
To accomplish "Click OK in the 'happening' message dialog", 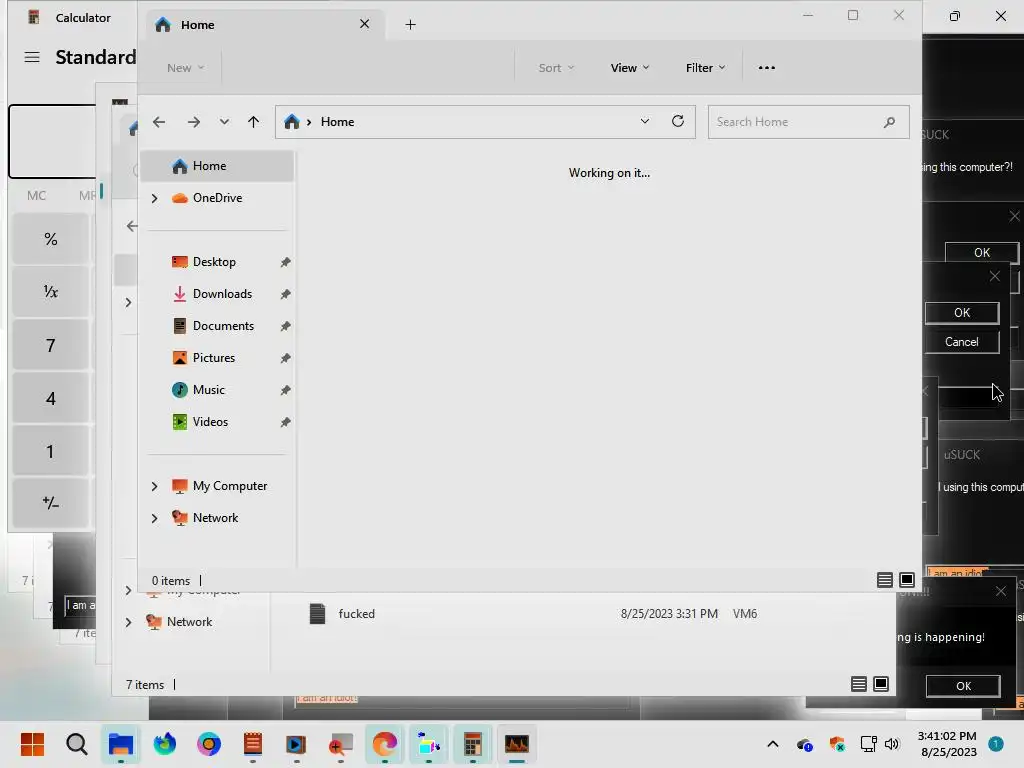I will [963, 686].
